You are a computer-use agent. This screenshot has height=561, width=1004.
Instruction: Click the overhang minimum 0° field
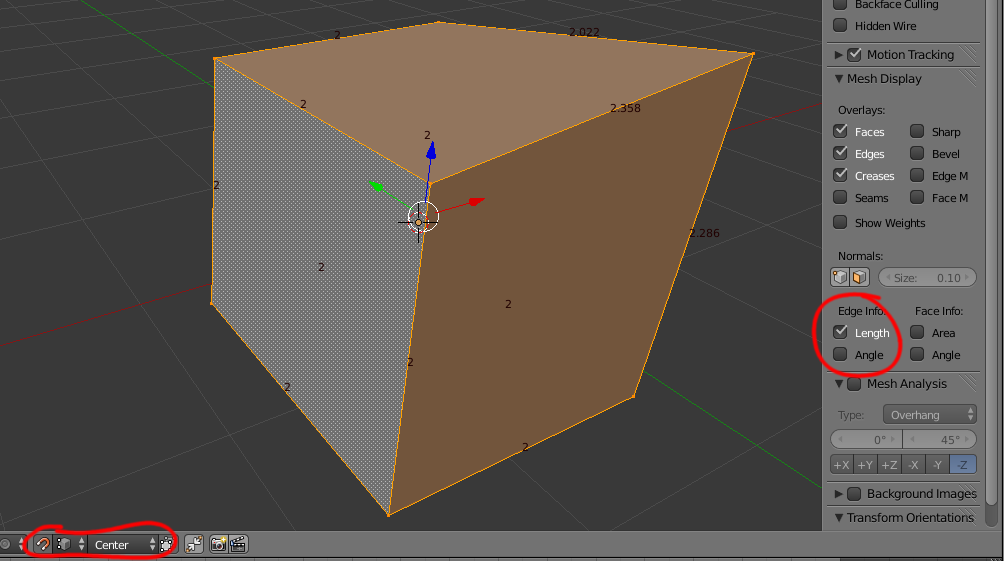point(866,439)
